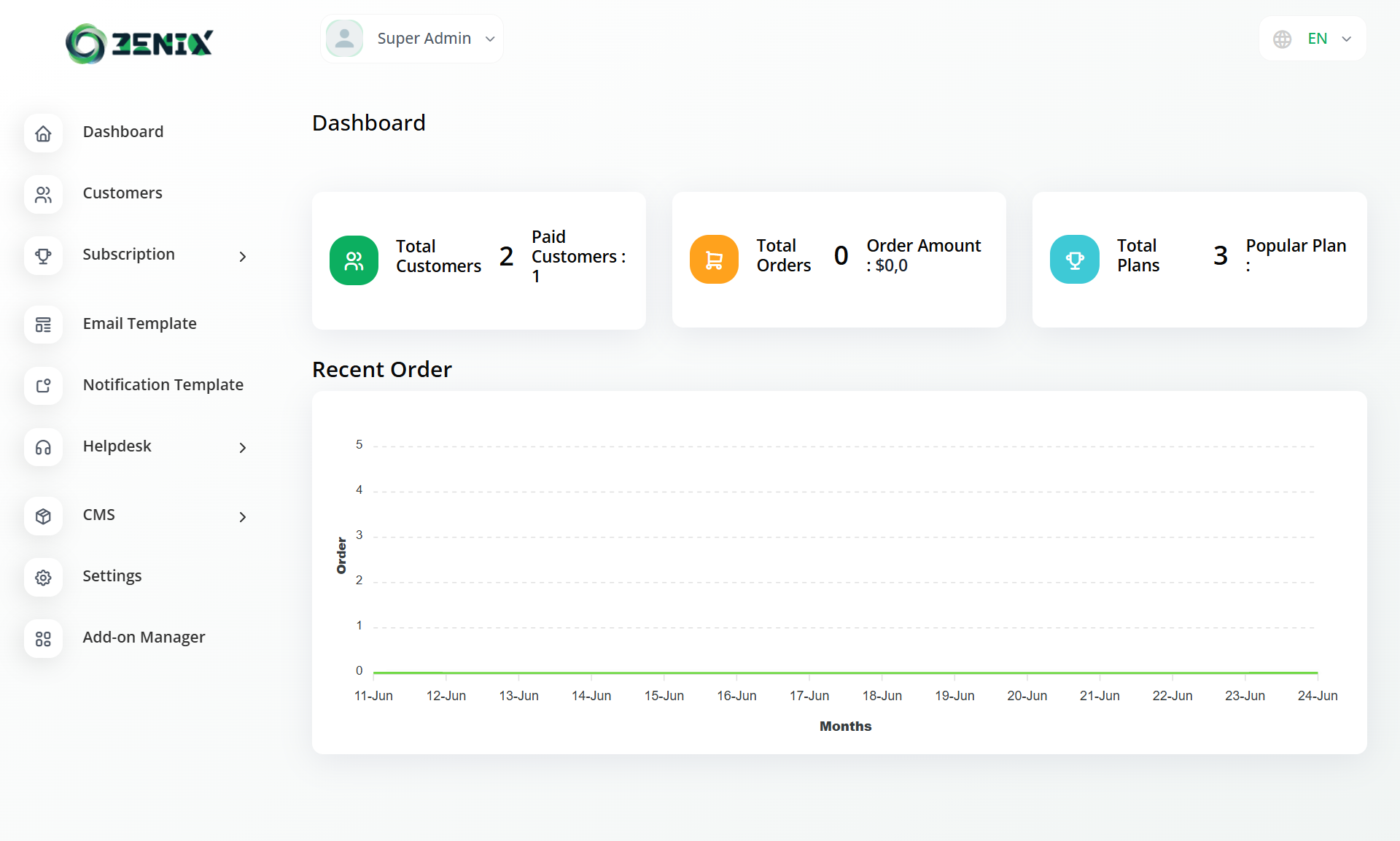
Task: Click the 14-Jun axis label
Action: (591, 696)
